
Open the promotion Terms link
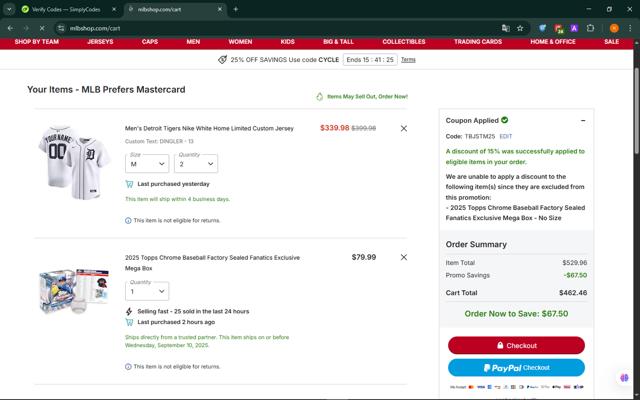pos(408,60)
